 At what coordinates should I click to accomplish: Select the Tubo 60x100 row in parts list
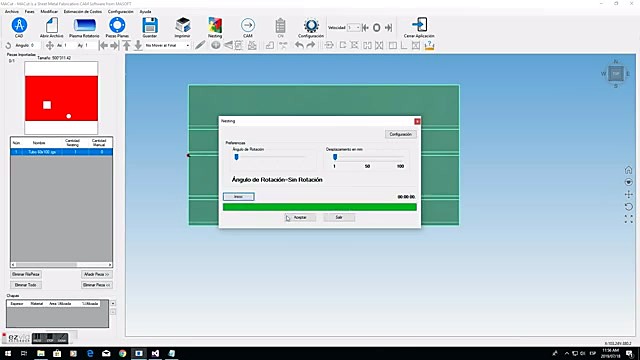pyautogui.click(x=61, y=152)
